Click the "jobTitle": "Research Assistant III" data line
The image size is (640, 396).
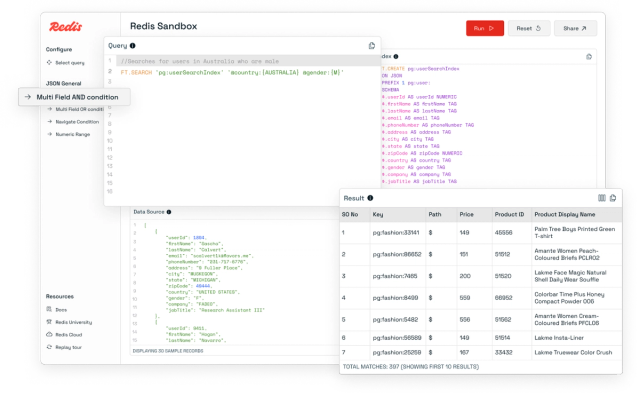pos(215,311)
